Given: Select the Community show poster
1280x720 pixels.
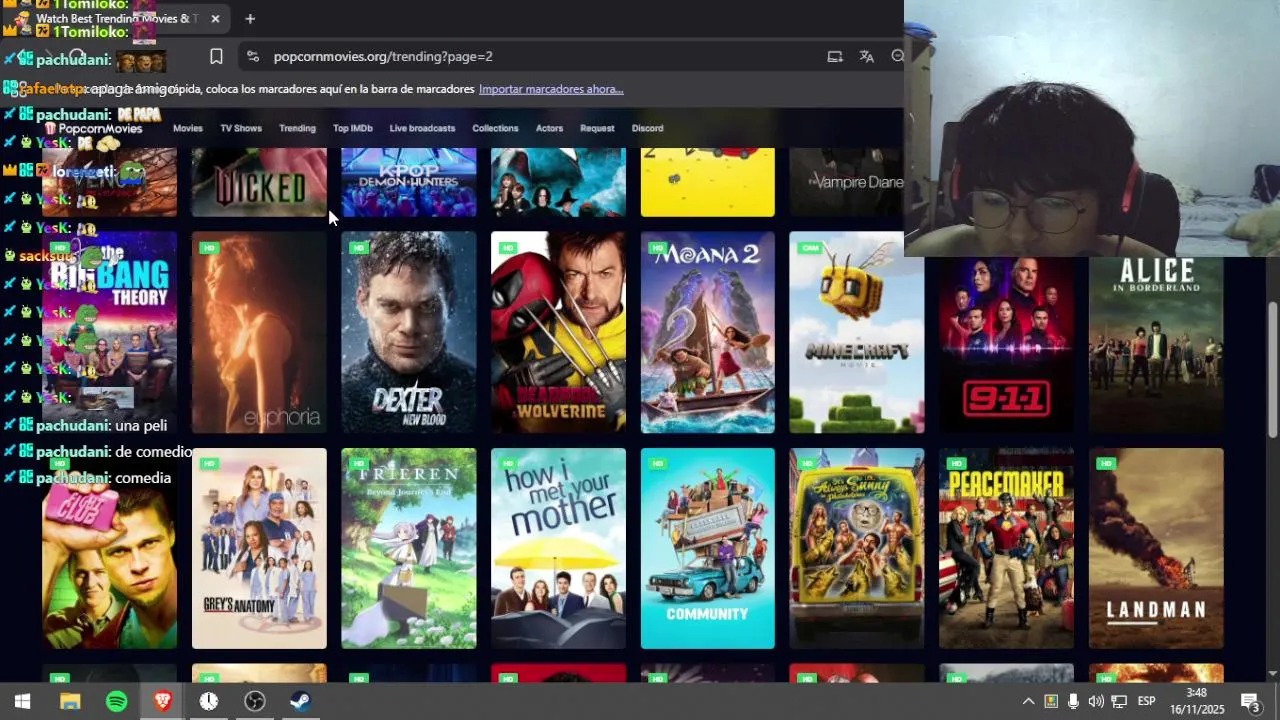Looking at the screenshot, I should click(708, 548).
